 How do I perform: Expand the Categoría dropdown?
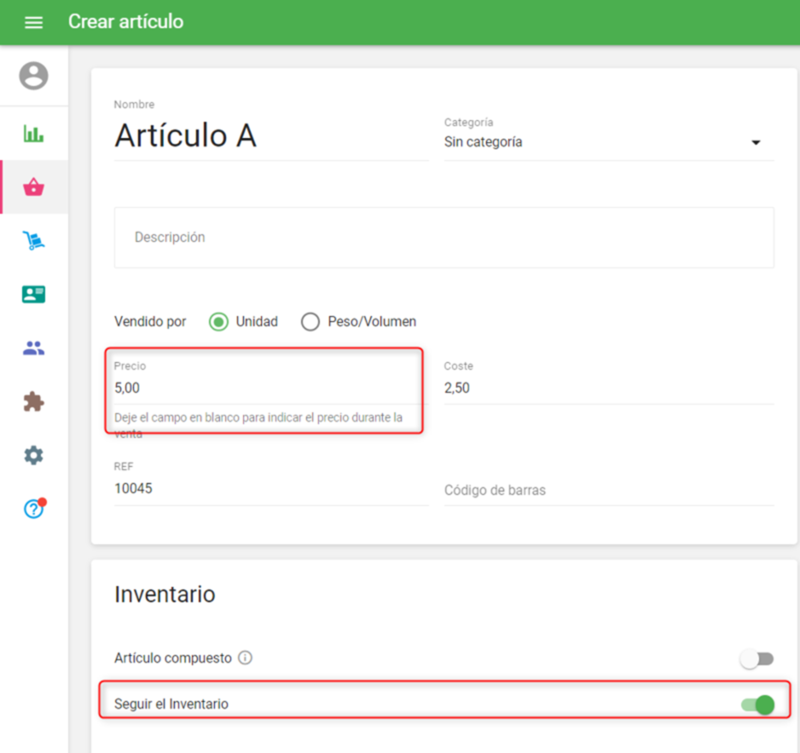pos(608,143)
